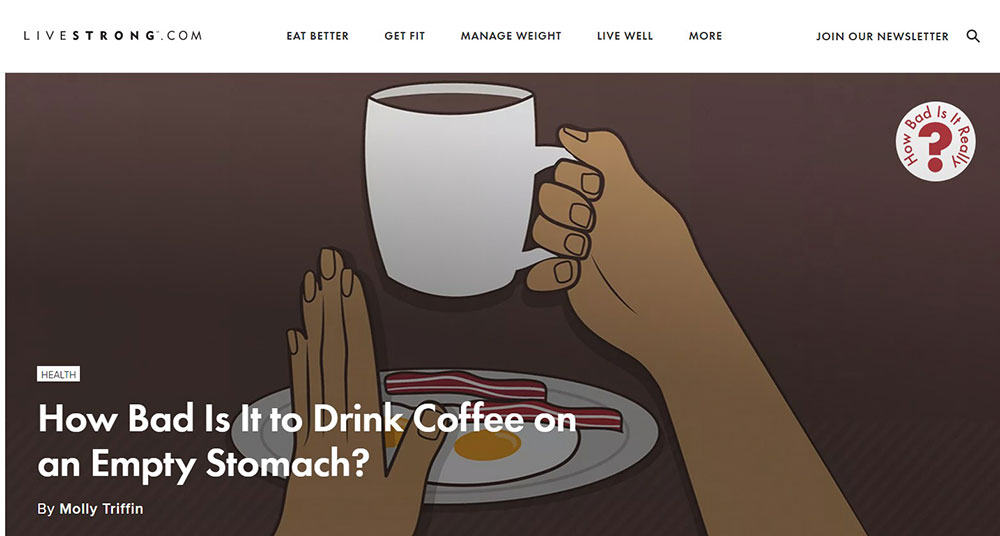Go home via the LIVESTRONG.COM logo
The image size is (1000, 536).
click(113, 36)
